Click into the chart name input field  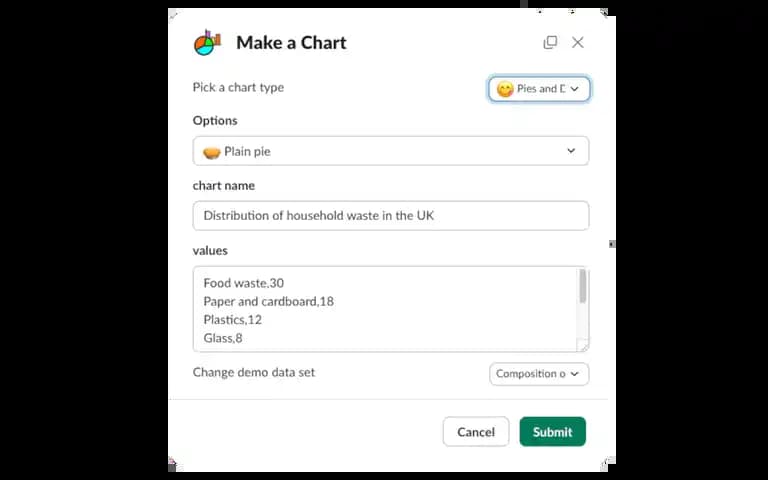tap(391, 216)
